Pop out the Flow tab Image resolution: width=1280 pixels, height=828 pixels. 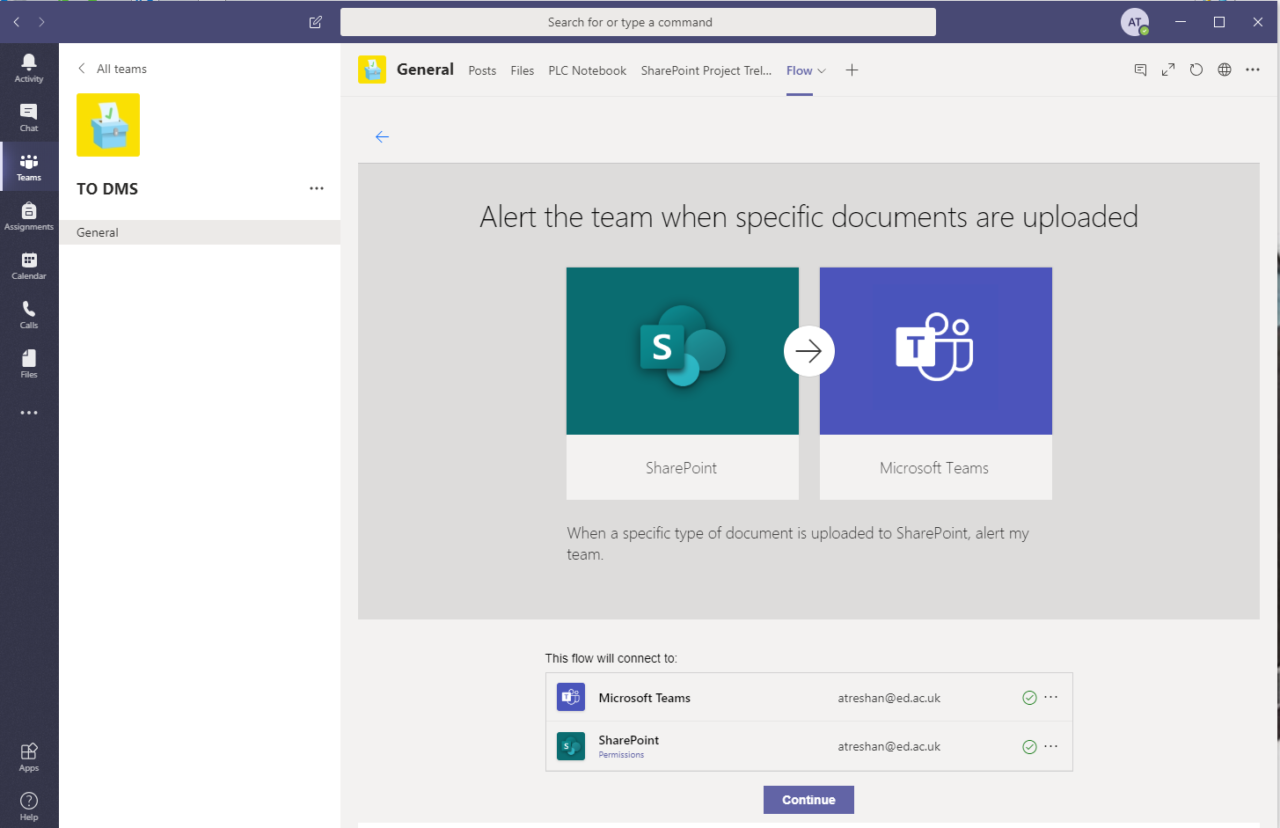(1168, 70)
